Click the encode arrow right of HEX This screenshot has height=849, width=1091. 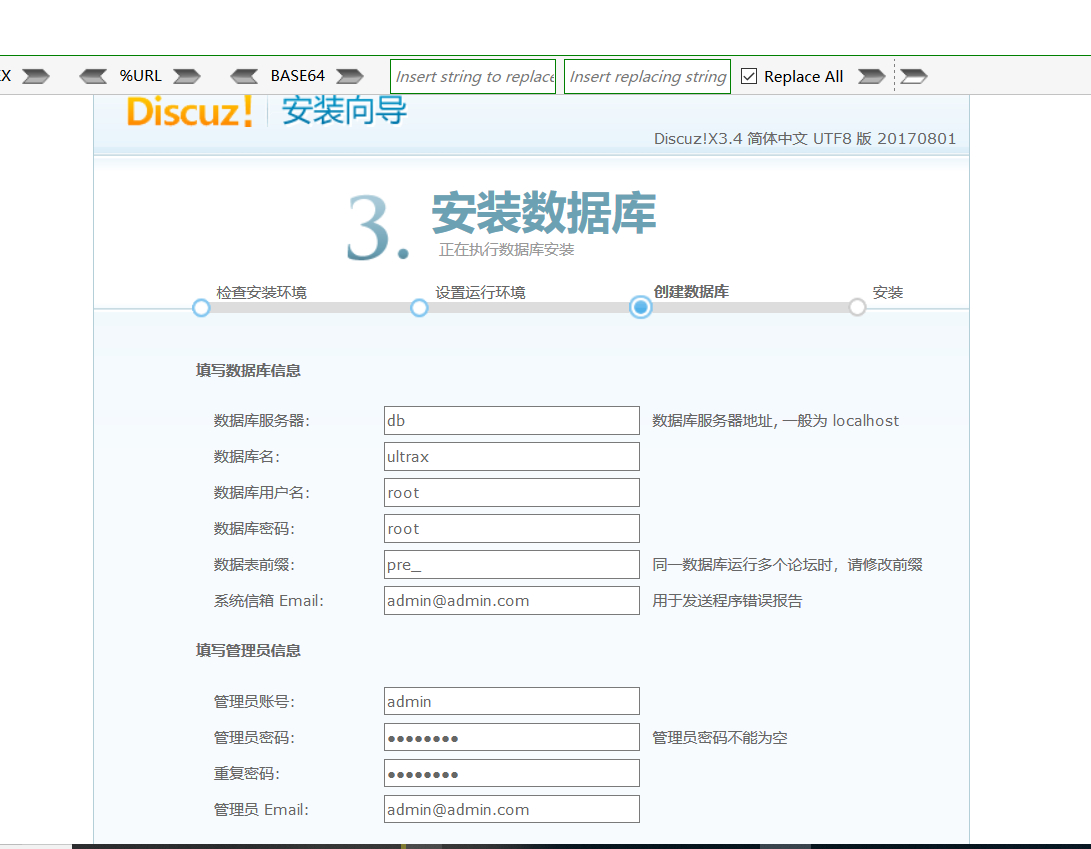point(36,76)
